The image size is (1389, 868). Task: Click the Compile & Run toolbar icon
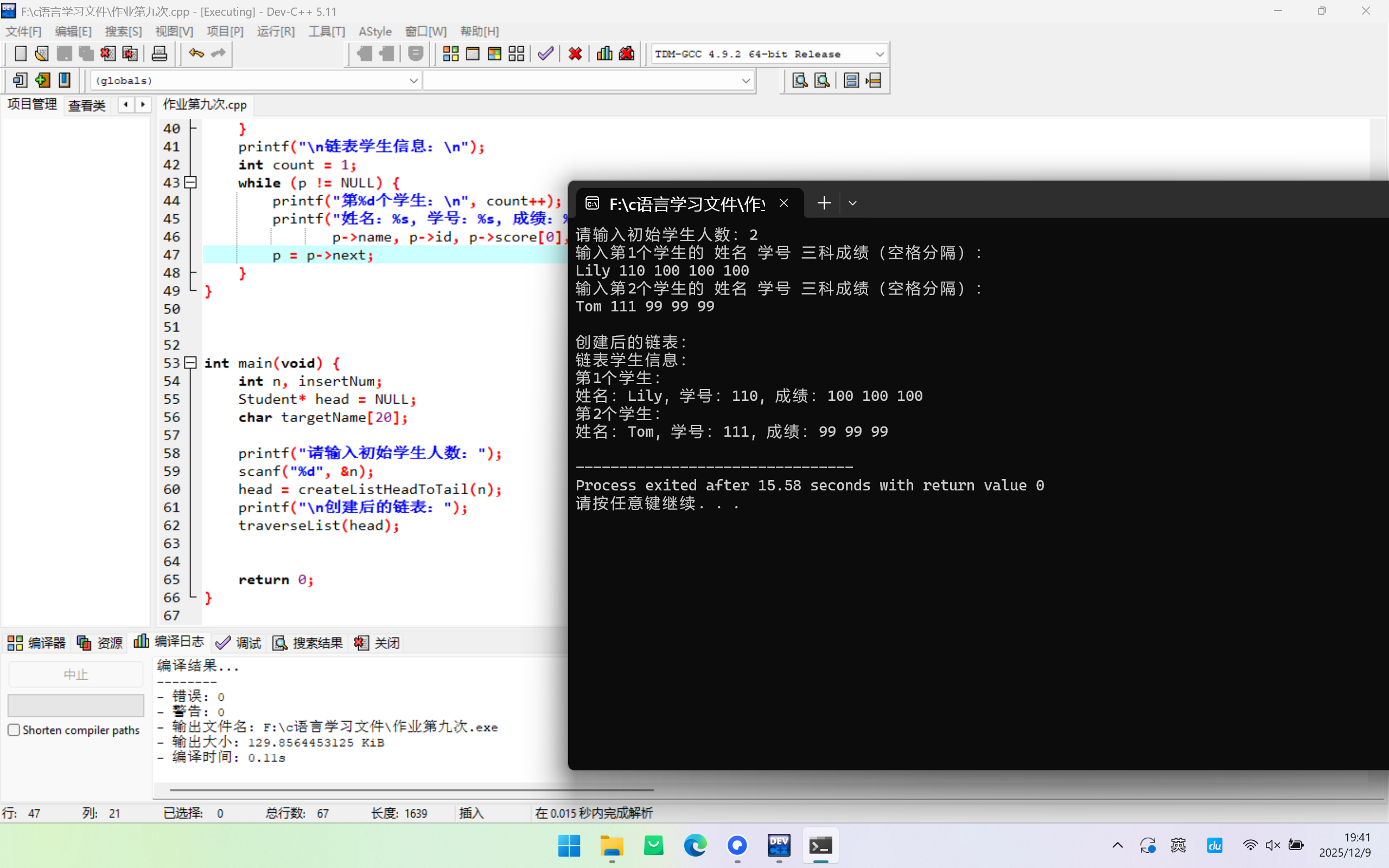(494, 54)
